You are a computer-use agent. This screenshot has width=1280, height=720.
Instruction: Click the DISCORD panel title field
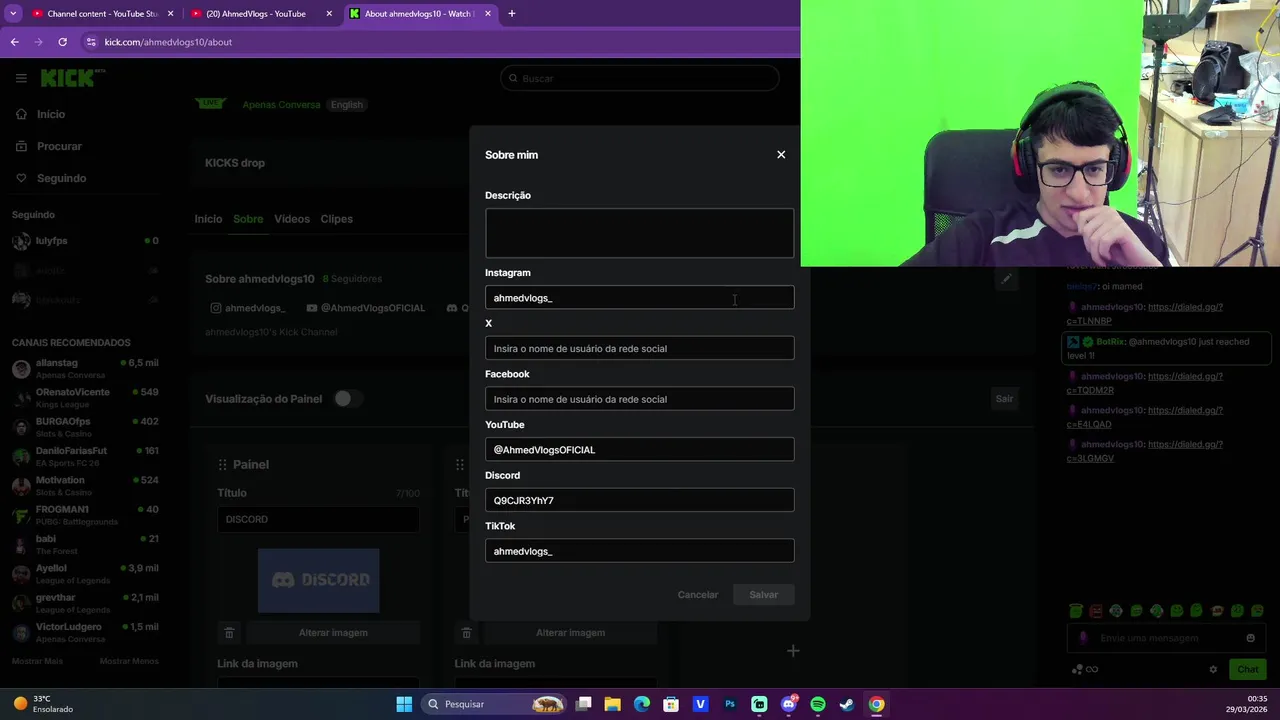click(x=318, y=519)
